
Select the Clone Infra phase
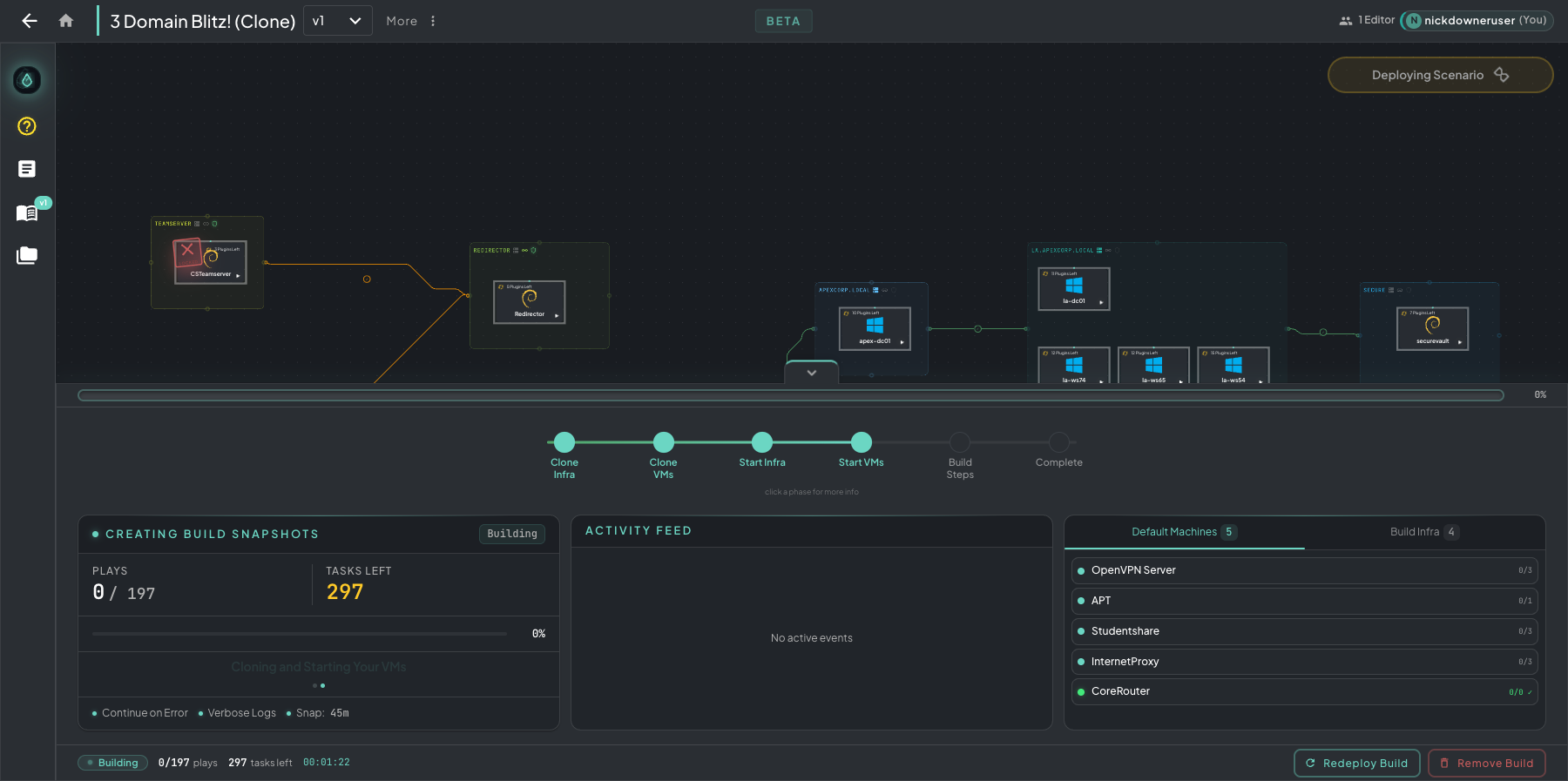coord(564,442)
